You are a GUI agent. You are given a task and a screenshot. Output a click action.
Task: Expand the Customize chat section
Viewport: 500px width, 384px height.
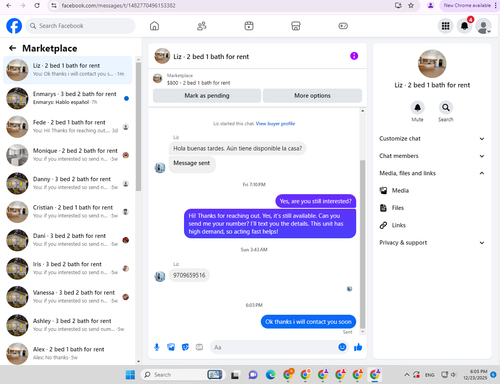432,139
